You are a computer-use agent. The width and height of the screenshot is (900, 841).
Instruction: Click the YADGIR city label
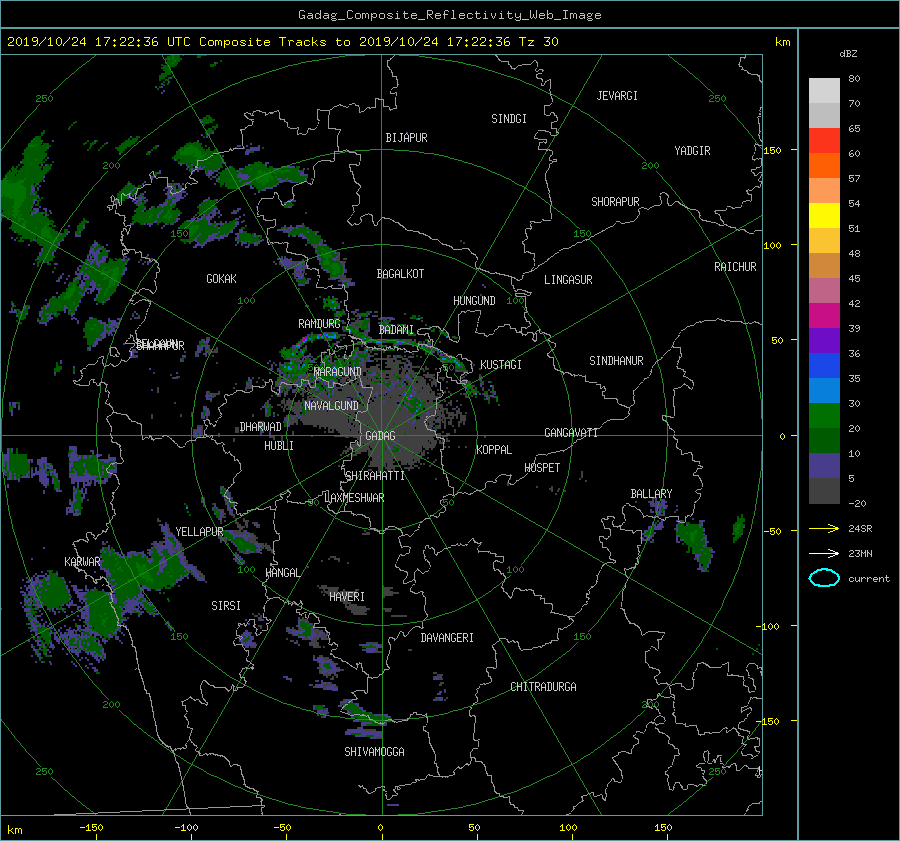click(692, 151)
